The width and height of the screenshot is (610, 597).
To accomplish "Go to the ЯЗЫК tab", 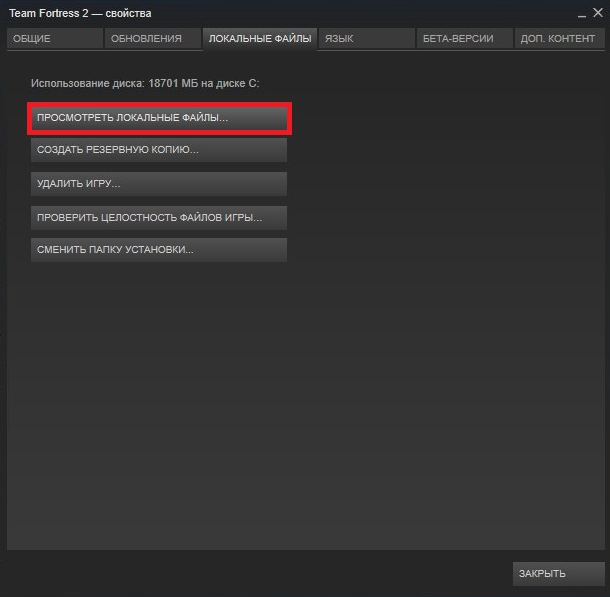I will [366, 39].
